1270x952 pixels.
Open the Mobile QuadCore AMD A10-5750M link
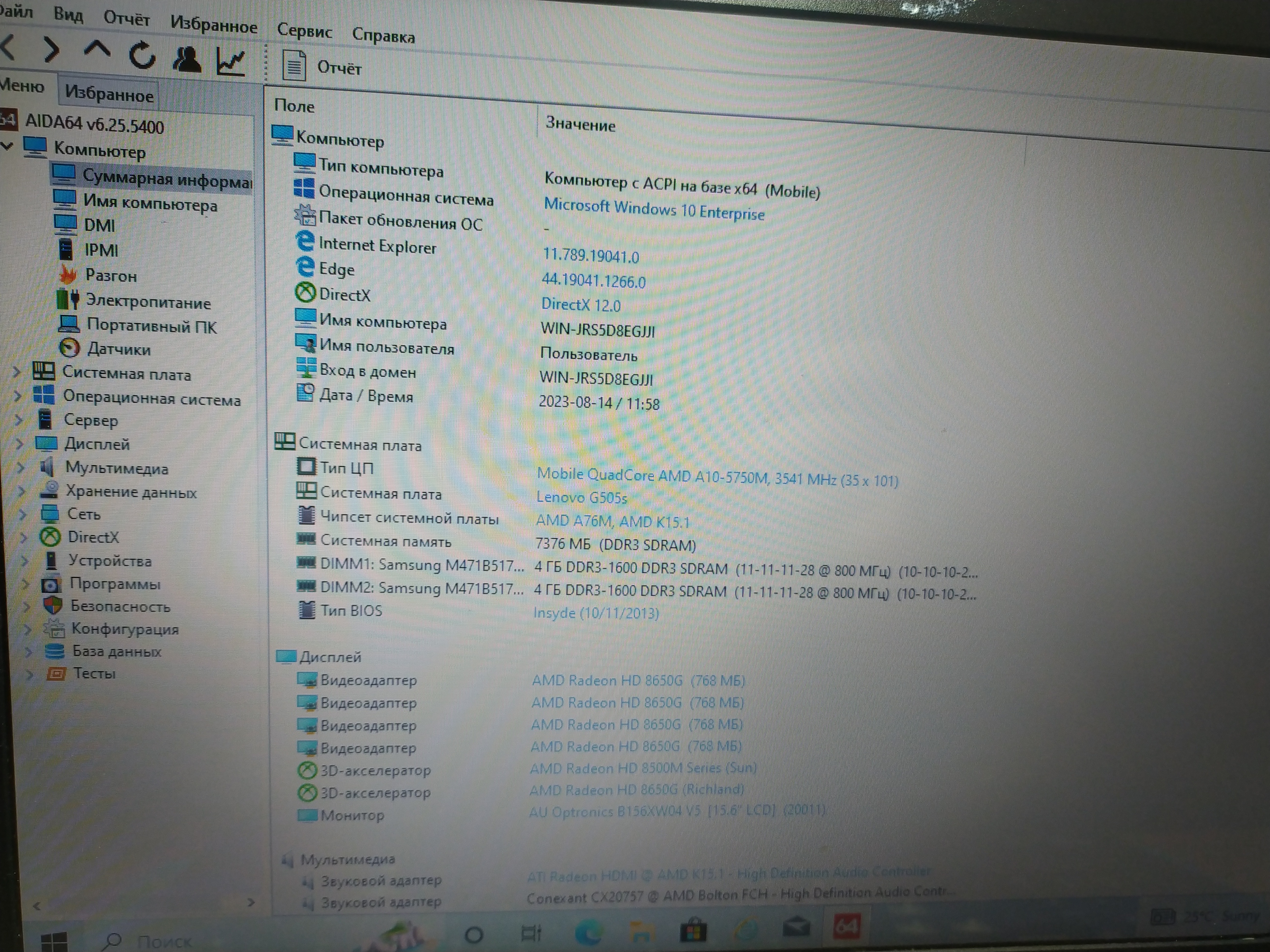pyautogui.click(x=718, y=477)
